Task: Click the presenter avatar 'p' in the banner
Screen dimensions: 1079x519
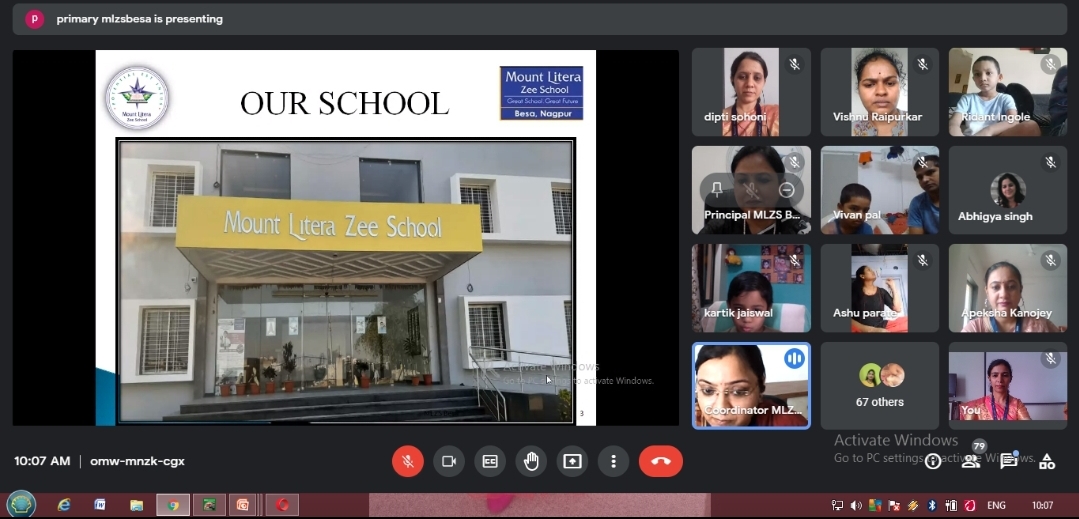Action: tap(34, 19)
